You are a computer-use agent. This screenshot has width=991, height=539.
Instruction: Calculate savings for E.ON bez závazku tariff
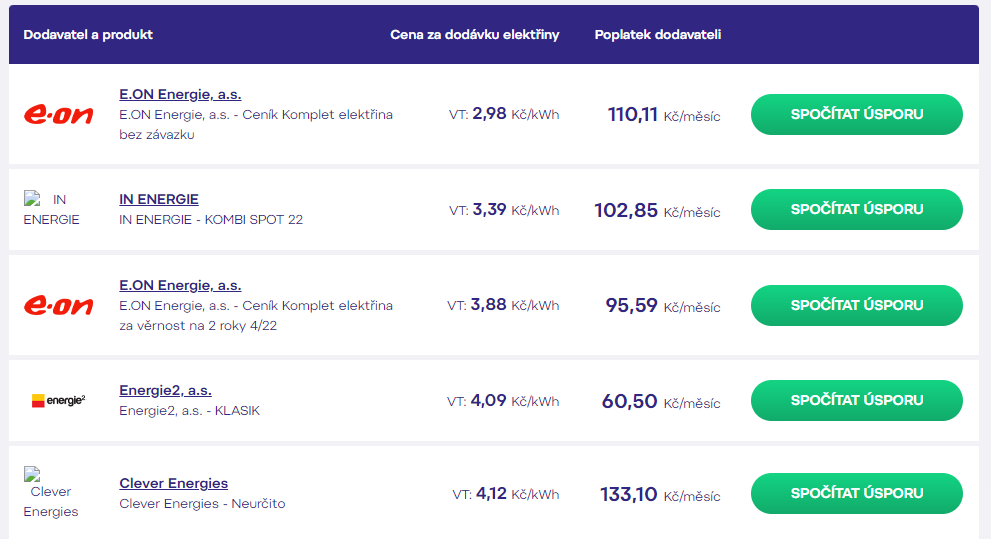click(856, 114)
